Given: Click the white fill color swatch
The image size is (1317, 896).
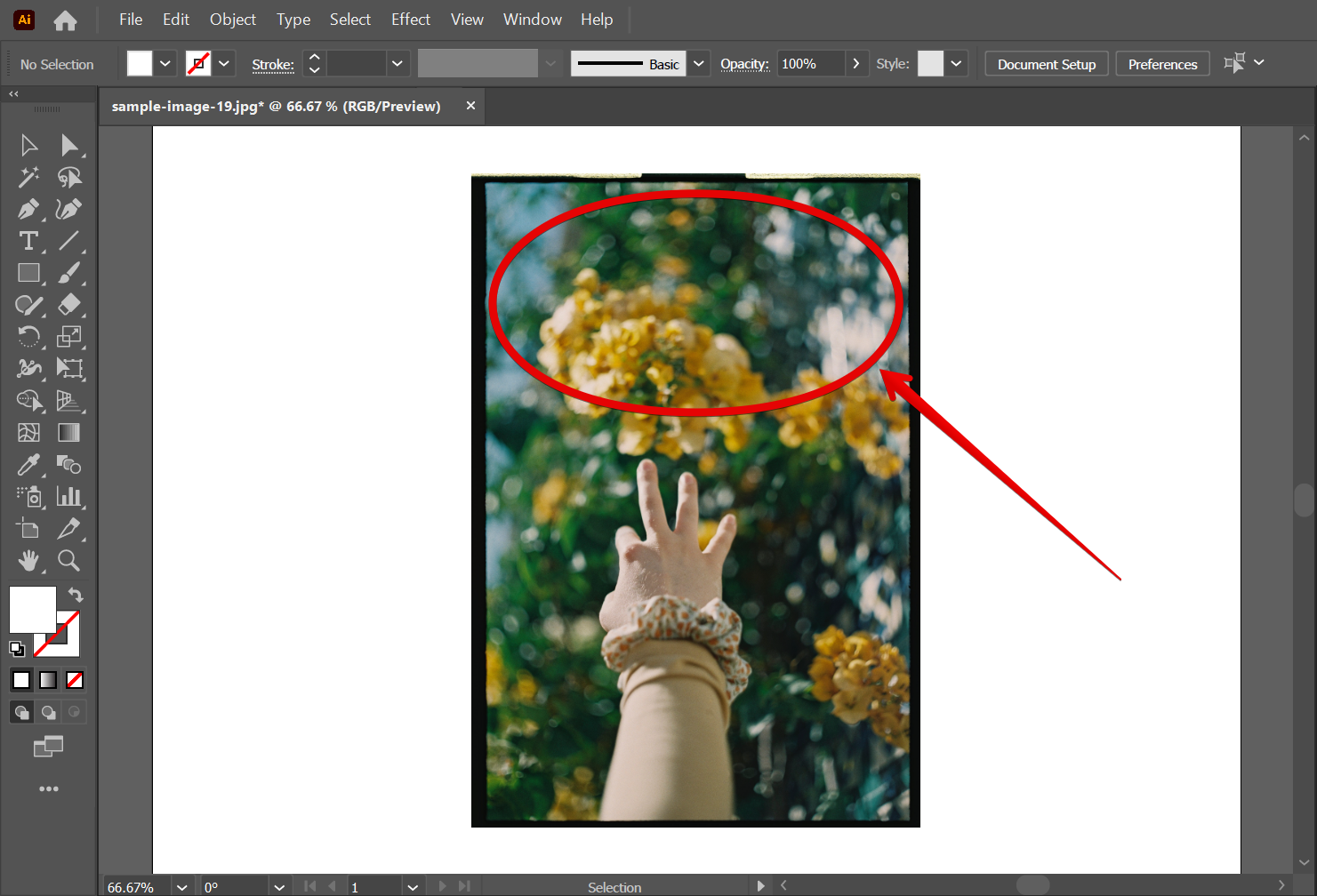Looking at the screenshot, I should tap(139, 63).
